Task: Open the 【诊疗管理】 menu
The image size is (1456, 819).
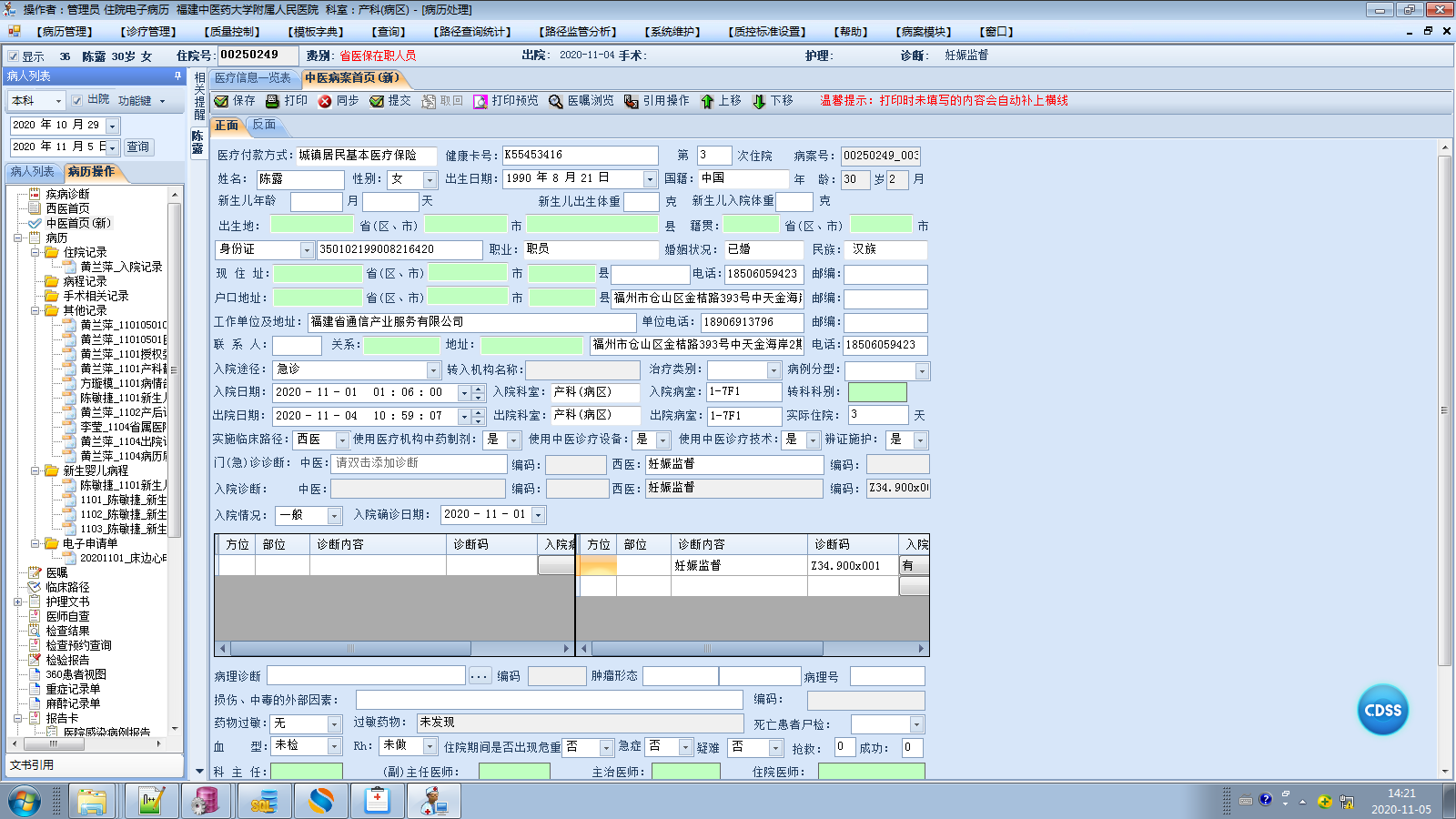Action: (x=148, y=32)
